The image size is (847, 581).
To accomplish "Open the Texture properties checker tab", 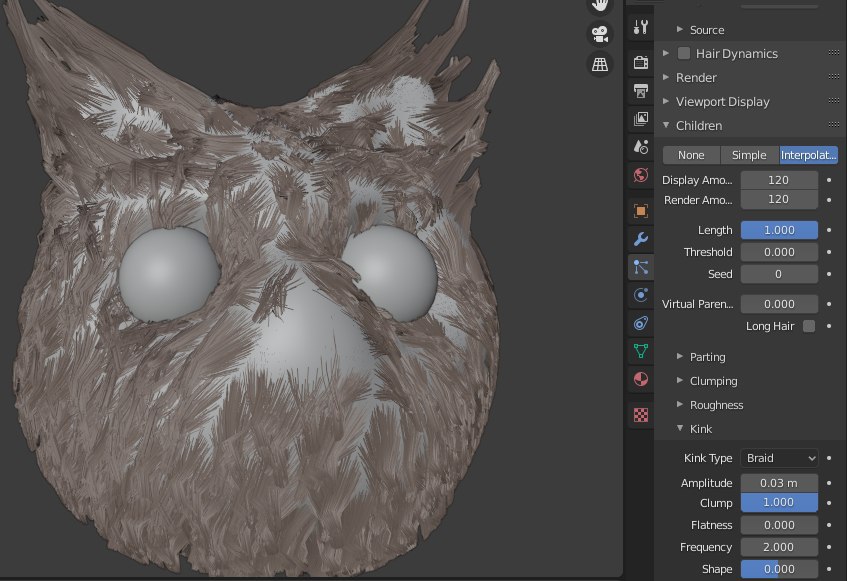I will (x=641, y=414).
